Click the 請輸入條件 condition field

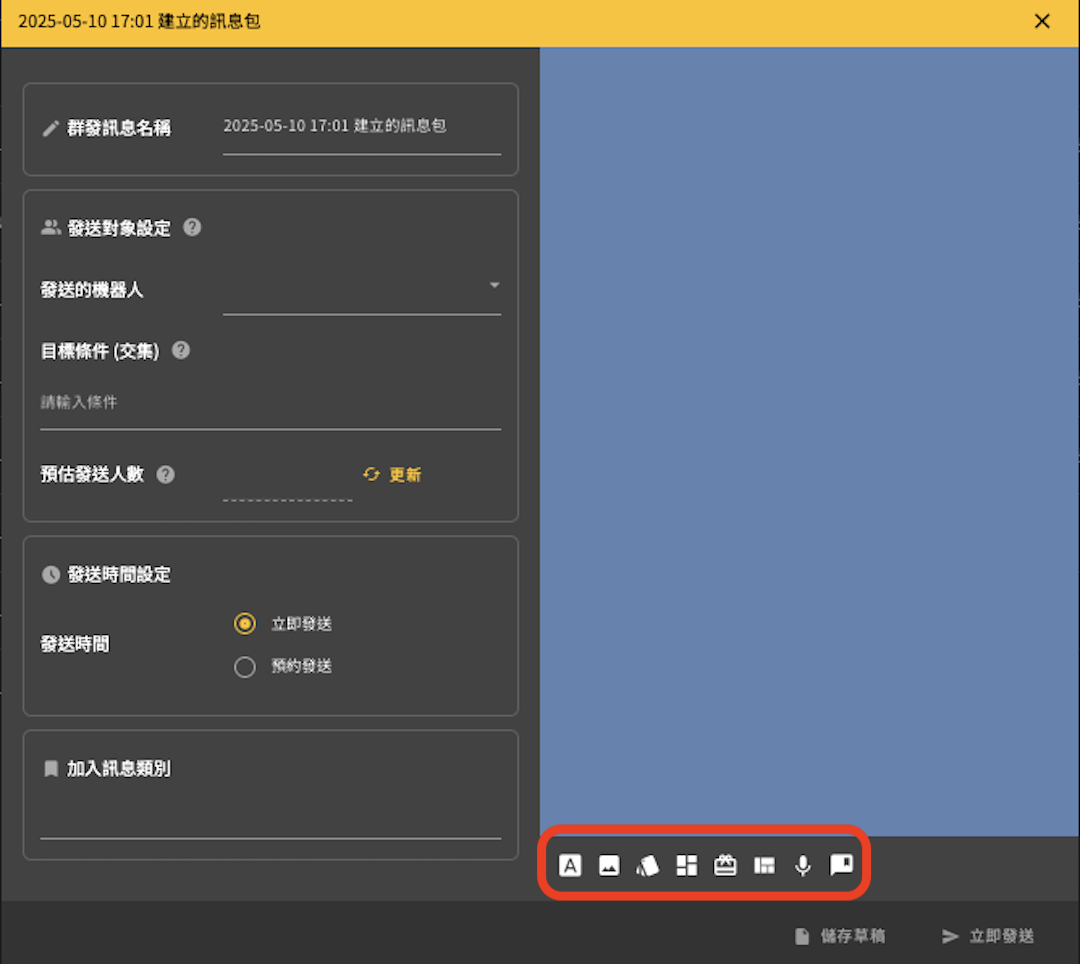click(271, 403)
